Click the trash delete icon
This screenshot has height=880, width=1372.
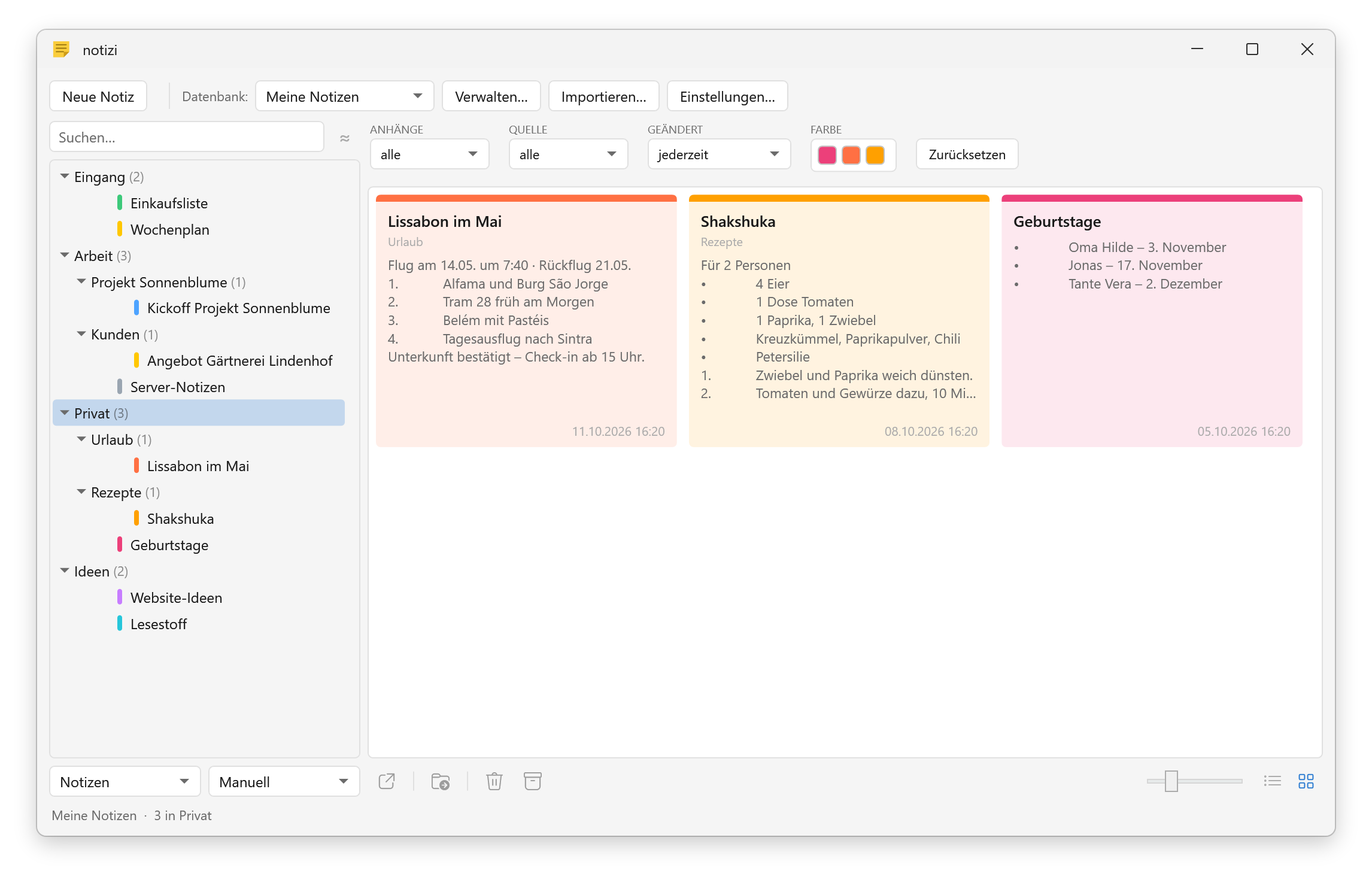pos(494,781)
